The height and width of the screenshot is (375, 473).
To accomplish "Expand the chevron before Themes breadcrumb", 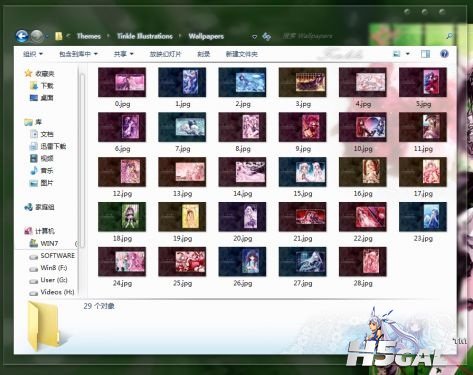I will click(x=68, y=36).
